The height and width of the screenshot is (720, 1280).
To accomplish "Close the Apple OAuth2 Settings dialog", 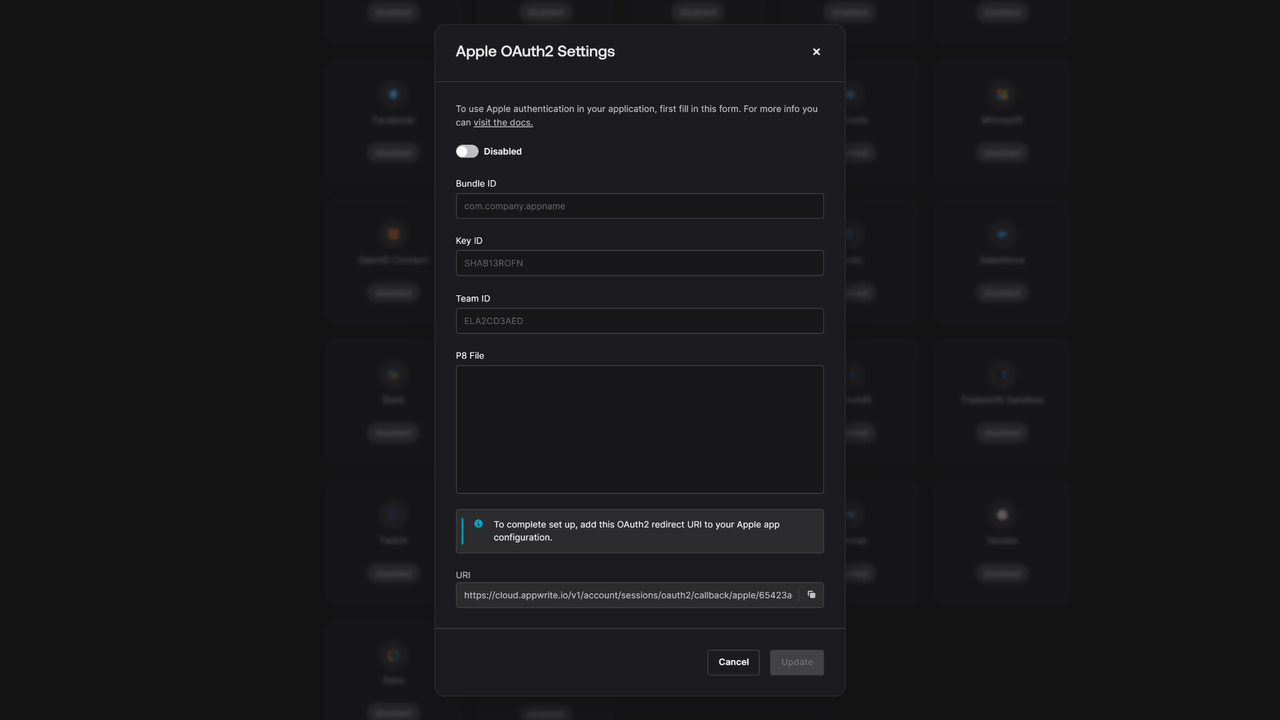I will [816, 52].
